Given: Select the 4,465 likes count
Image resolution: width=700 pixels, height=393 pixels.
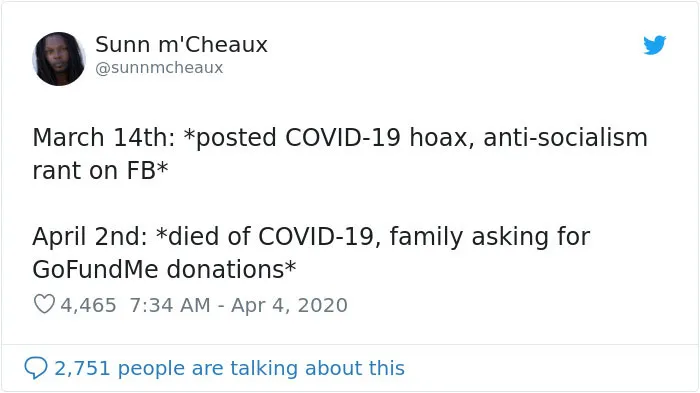Looking at the screenshot, I should click(88, 305).
